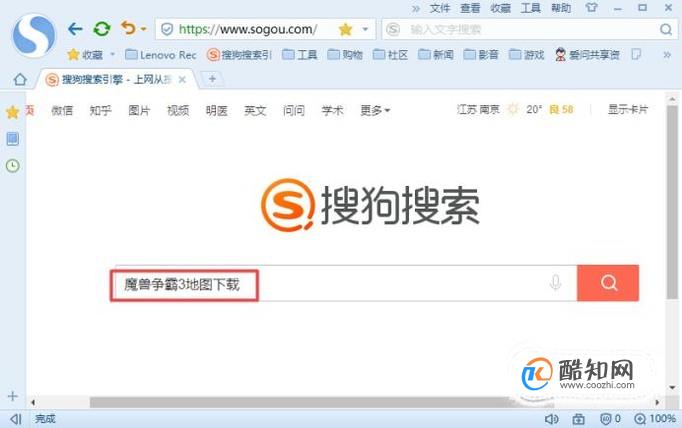Open the 问问 search category

[294, 110]
